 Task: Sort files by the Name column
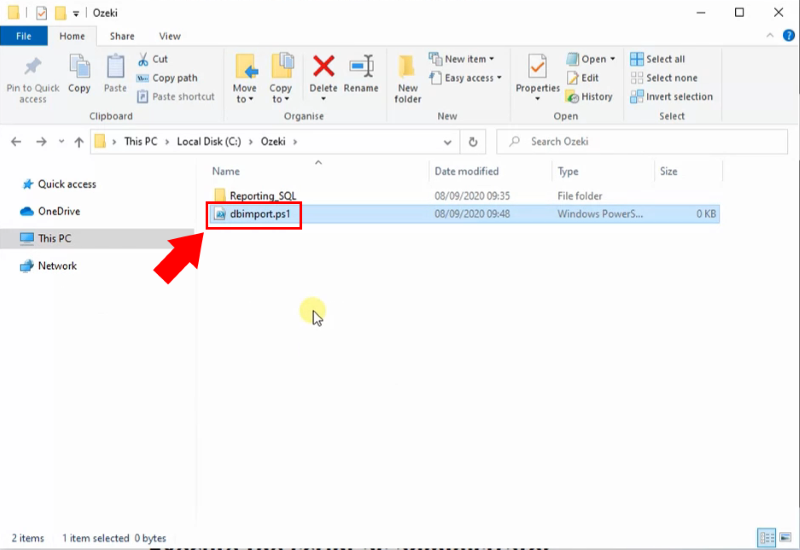(226, 171)
